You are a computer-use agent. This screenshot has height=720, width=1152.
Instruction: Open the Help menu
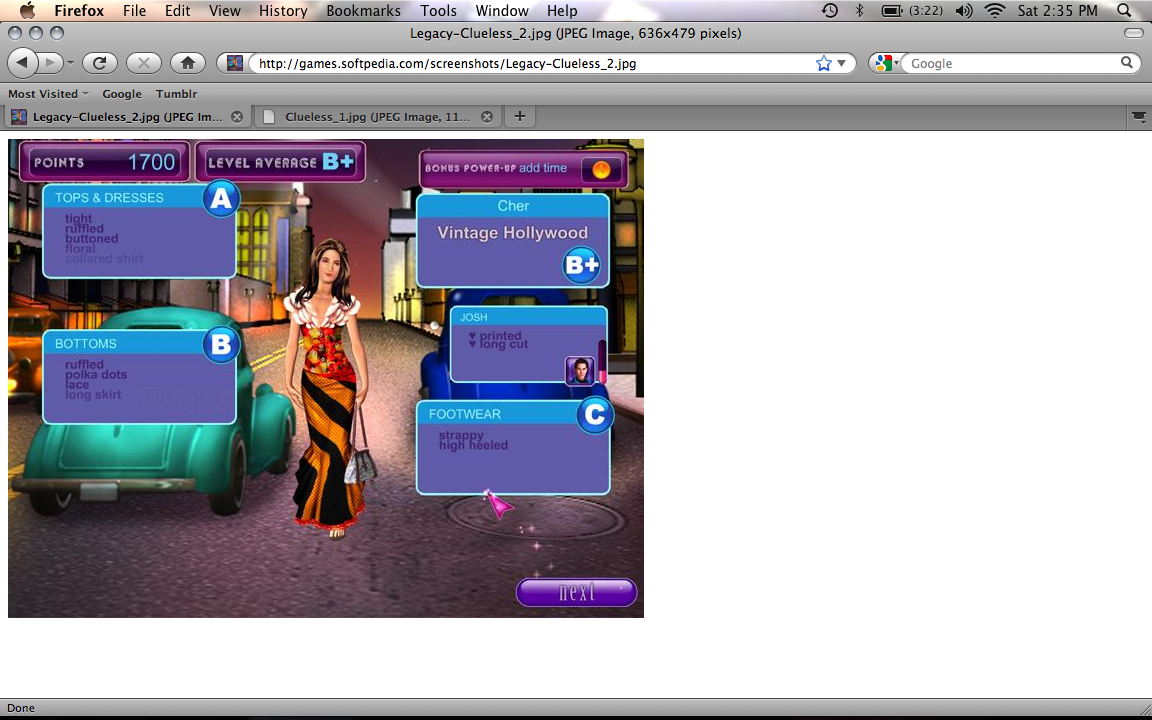(562, 11)
